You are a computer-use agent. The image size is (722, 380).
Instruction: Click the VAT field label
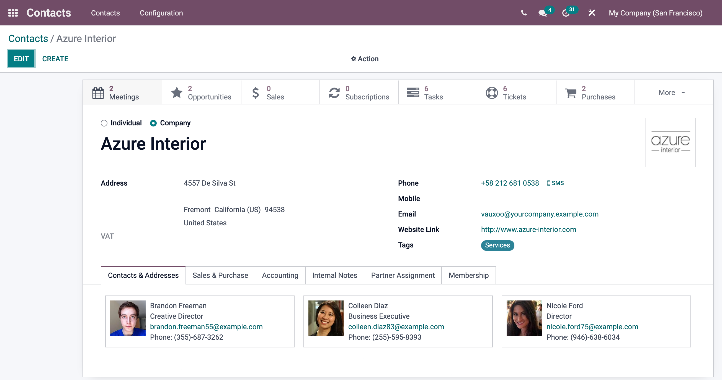[107, 236]
